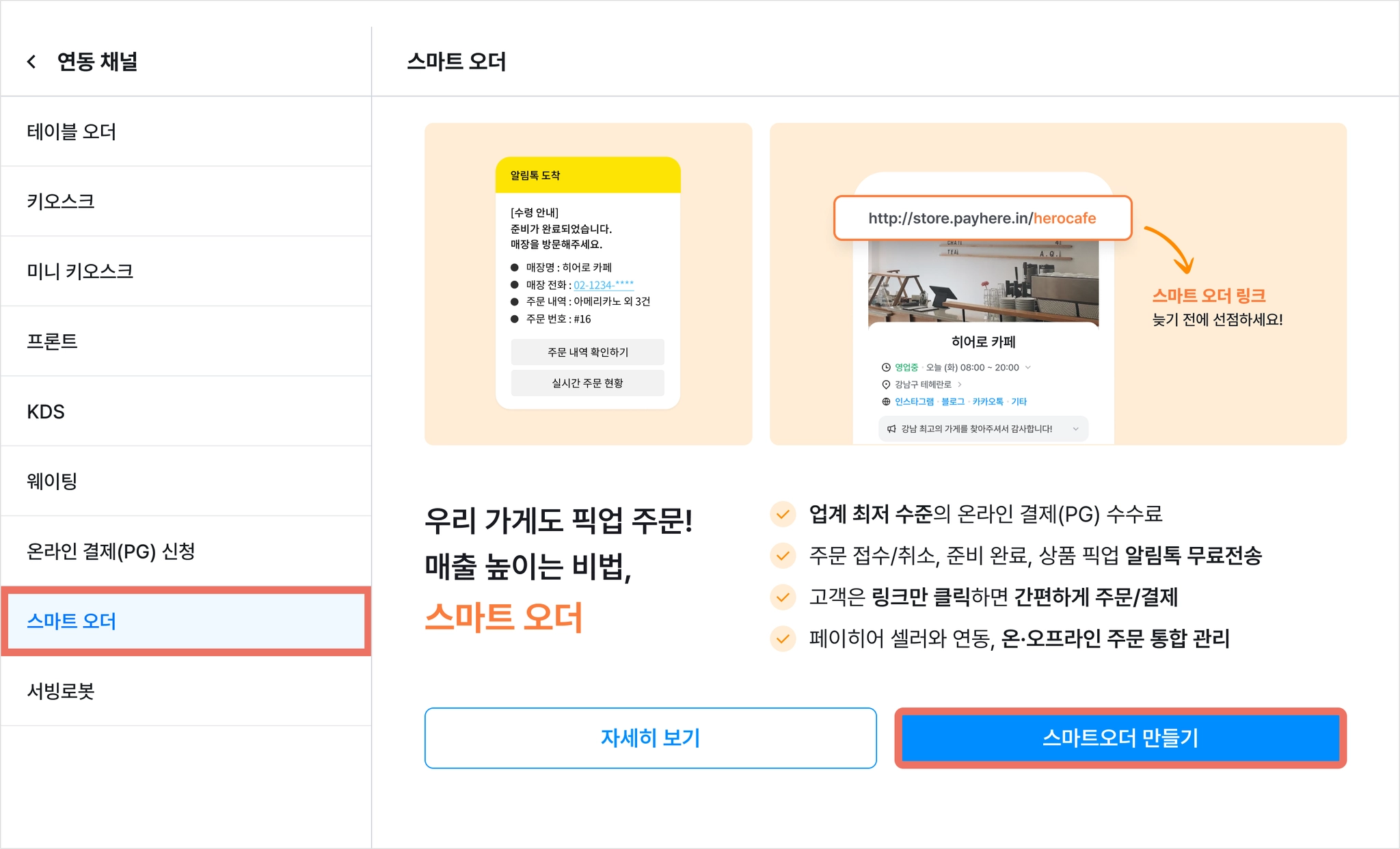Click the location pin icon by 강남구 테헤란로

click(886, 385)
